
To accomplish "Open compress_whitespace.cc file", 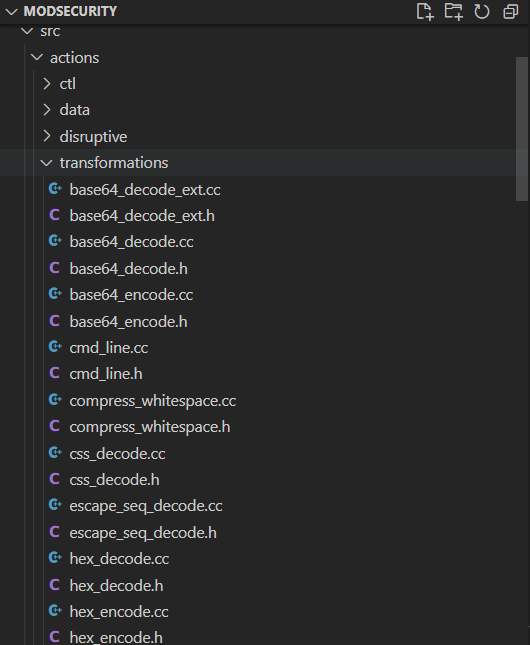I will tap(153, 401).
